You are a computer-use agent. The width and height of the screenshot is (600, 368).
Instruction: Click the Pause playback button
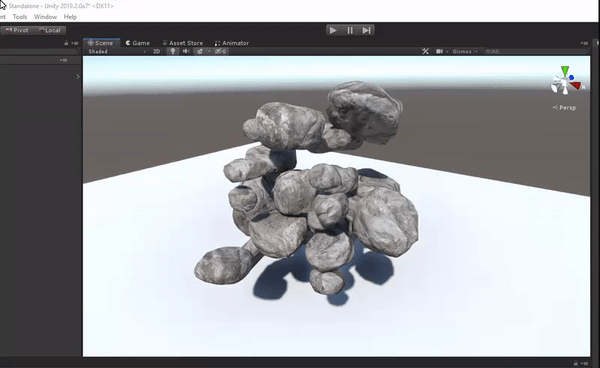350,30
